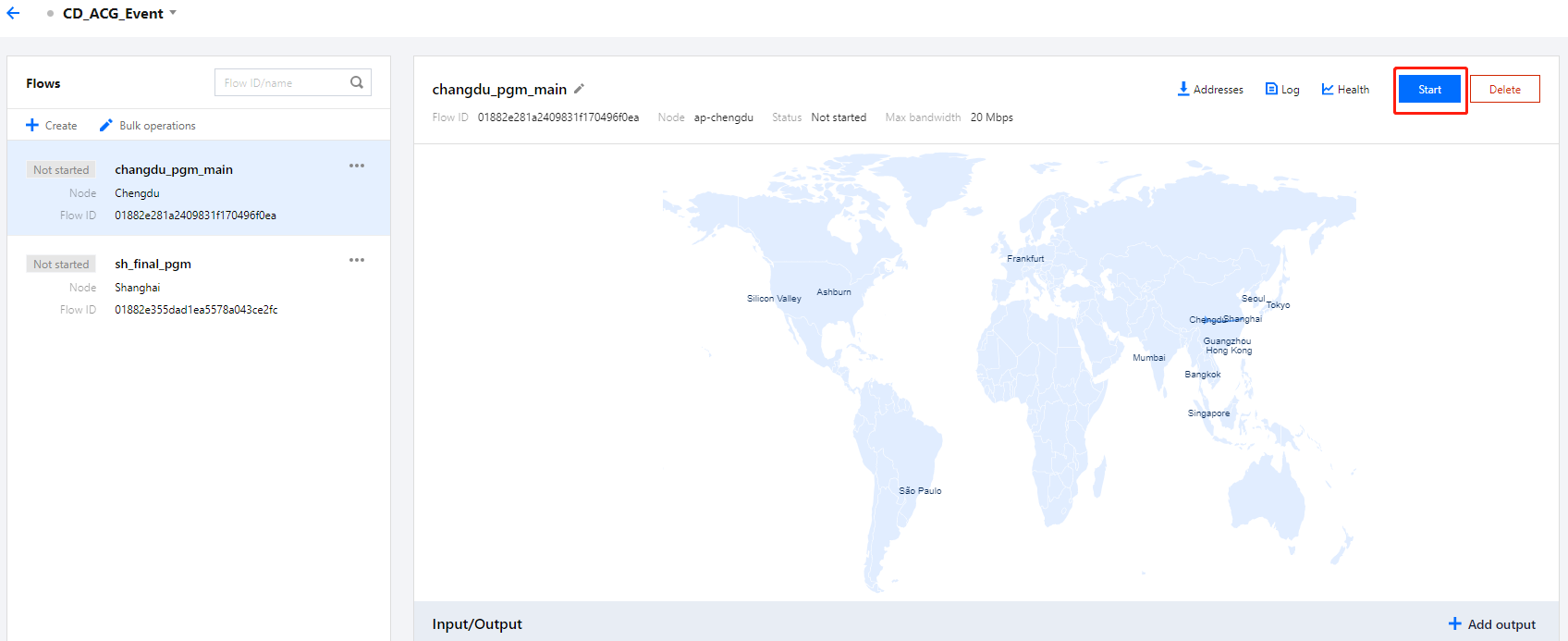Go back using the left arrow icon
Viewport: 1568px width, 641px height.
(x=13, y=13)
